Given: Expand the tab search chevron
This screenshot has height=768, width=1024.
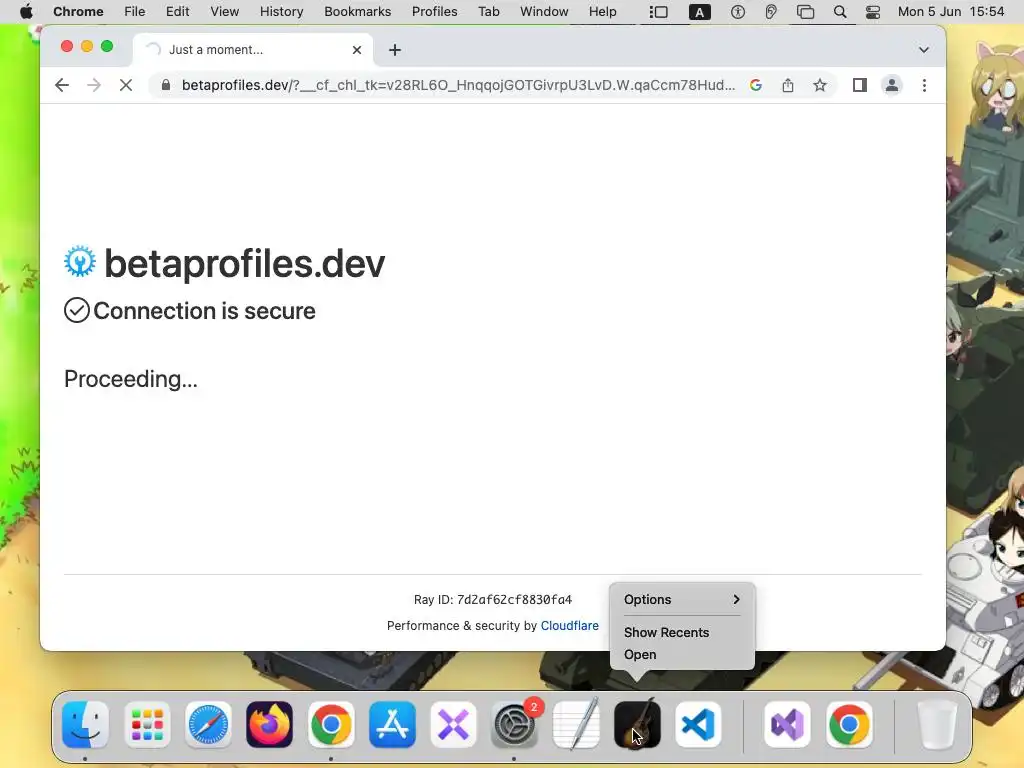Looking at the screenshot, I should [x=923, y=50].
